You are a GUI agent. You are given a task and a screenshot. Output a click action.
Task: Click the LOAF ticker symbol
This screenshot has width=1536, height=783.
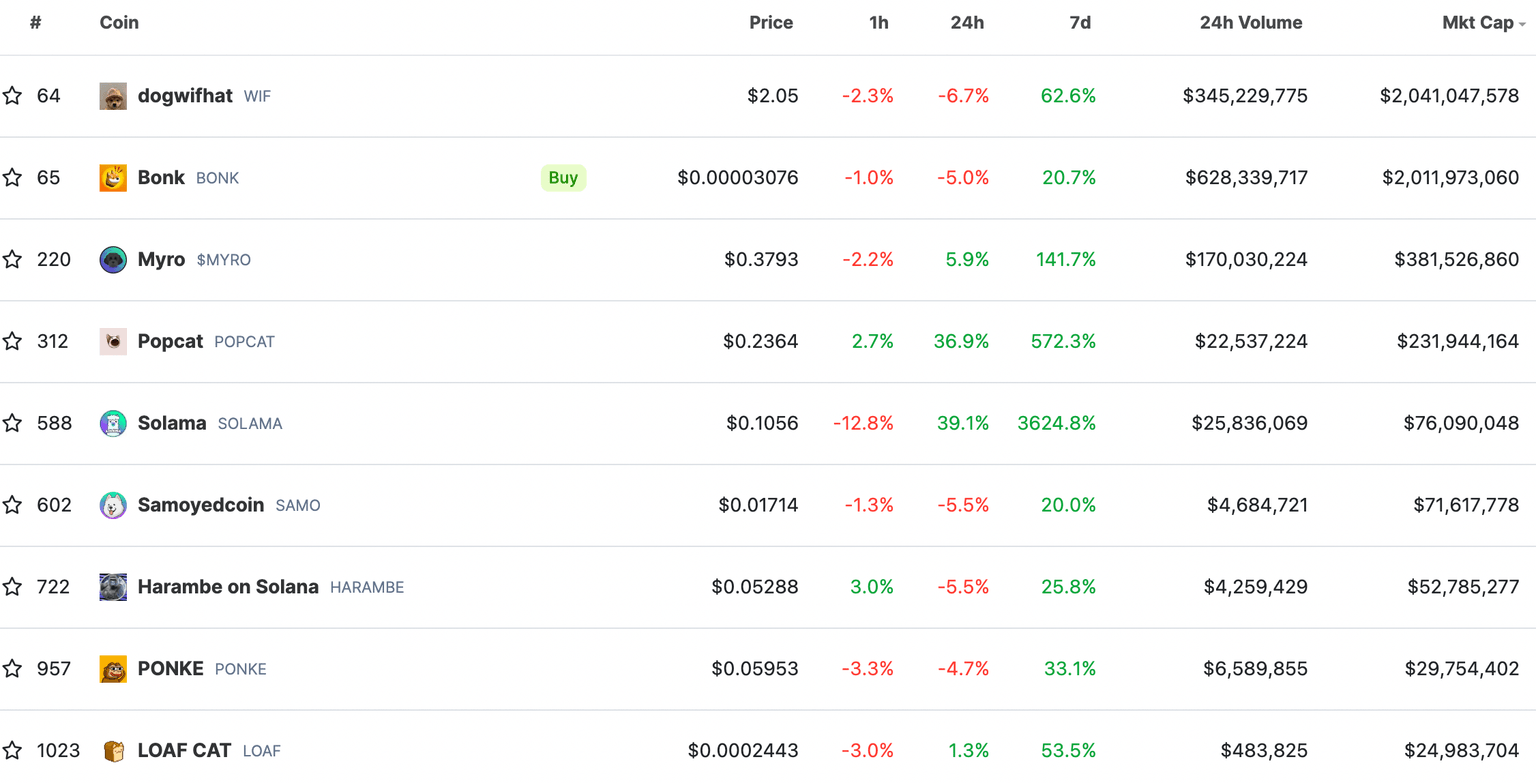coord(262,752)
